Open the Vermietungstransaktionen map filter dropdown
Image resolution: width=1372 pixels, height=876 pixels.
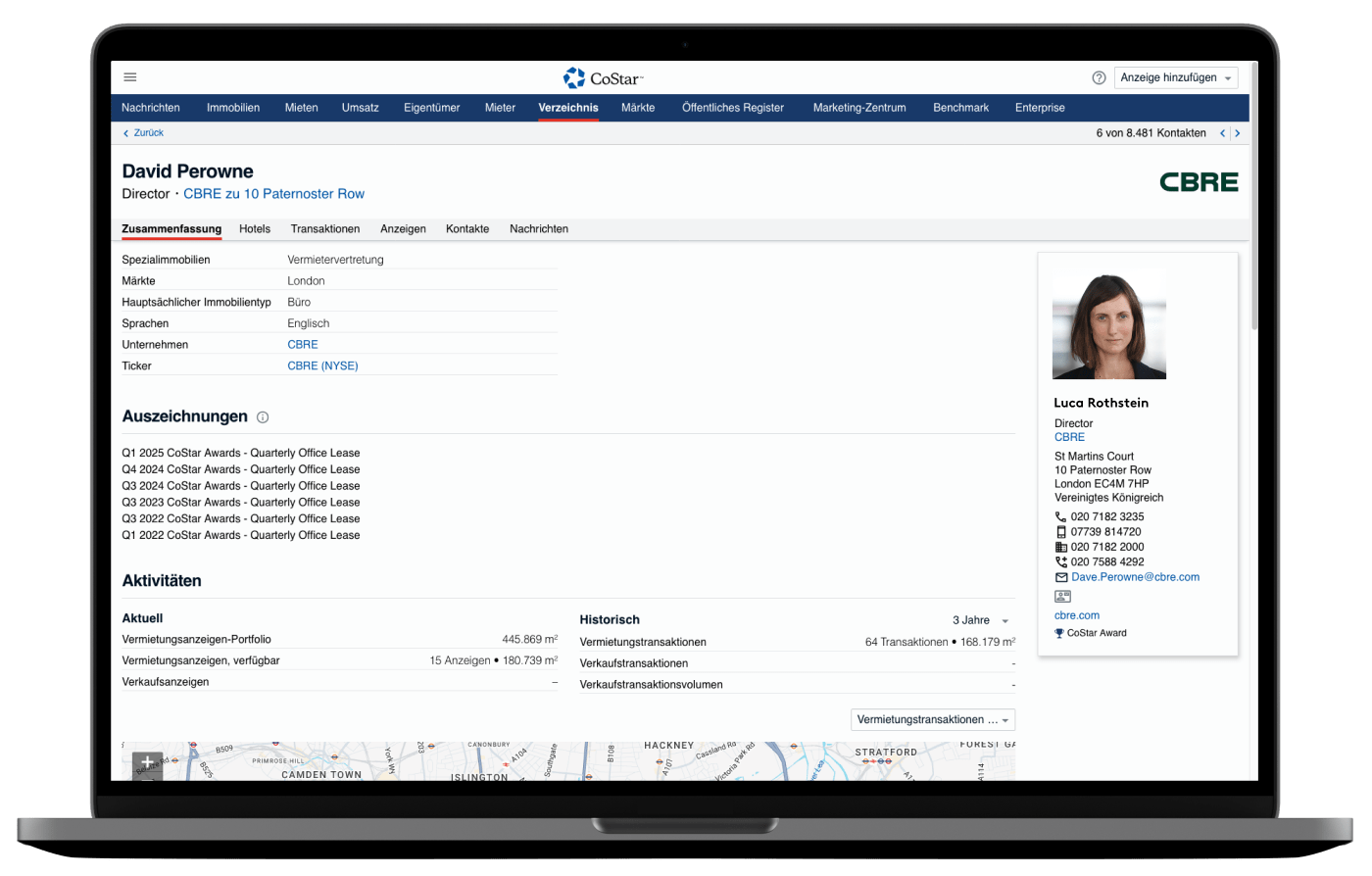932,720
